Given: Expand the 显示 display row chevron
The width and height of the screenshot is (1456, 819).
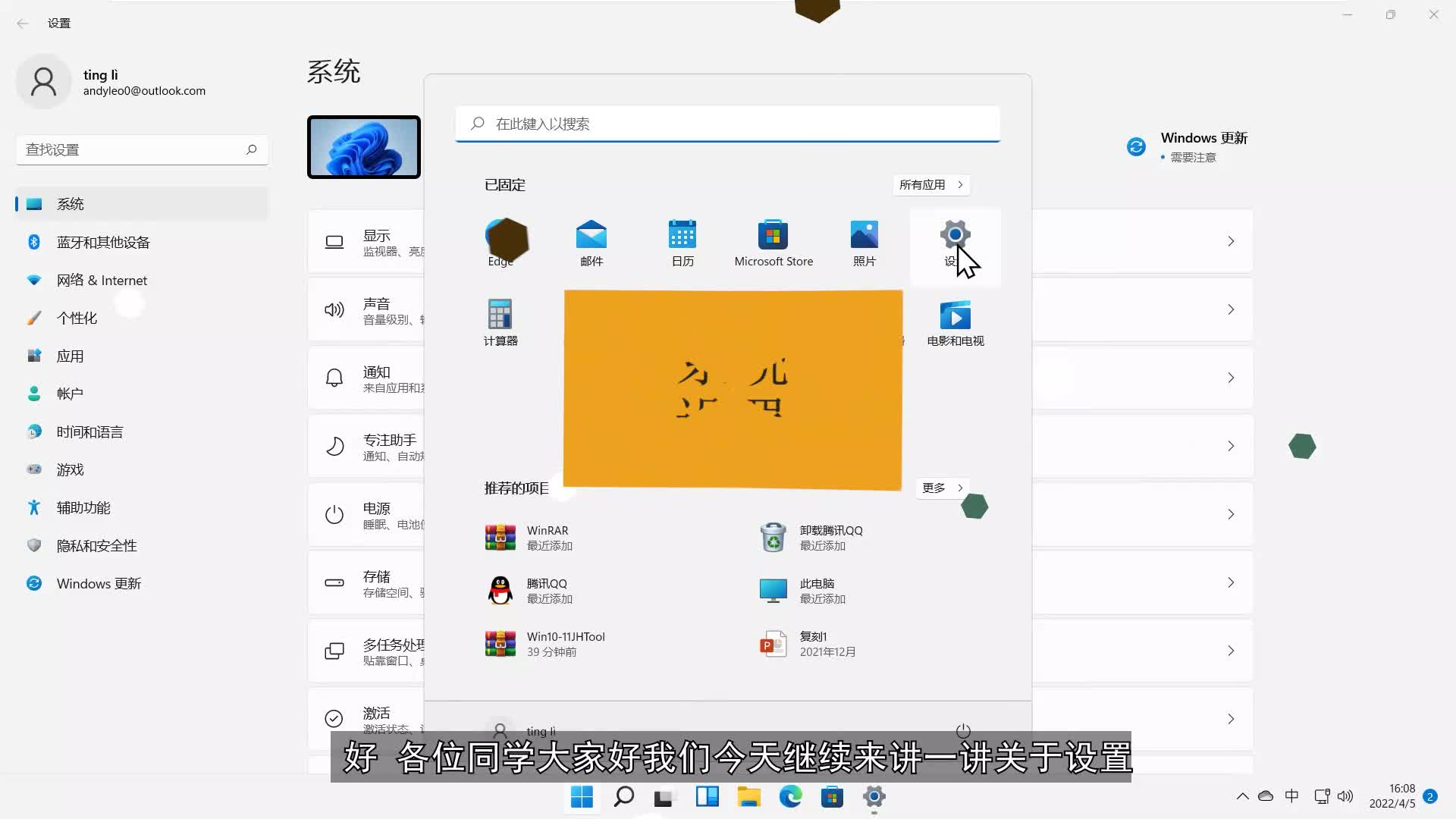Looking at the screenshot, I should click(1231, 241).
